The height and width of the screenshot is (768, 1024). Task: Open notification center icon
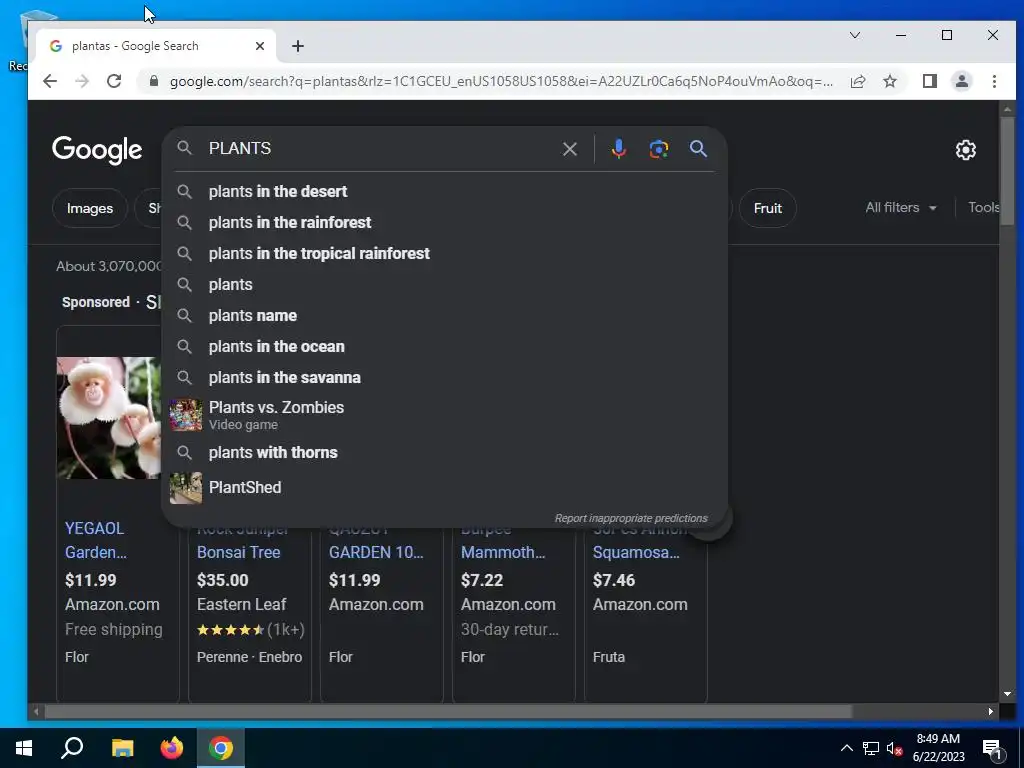991,748
